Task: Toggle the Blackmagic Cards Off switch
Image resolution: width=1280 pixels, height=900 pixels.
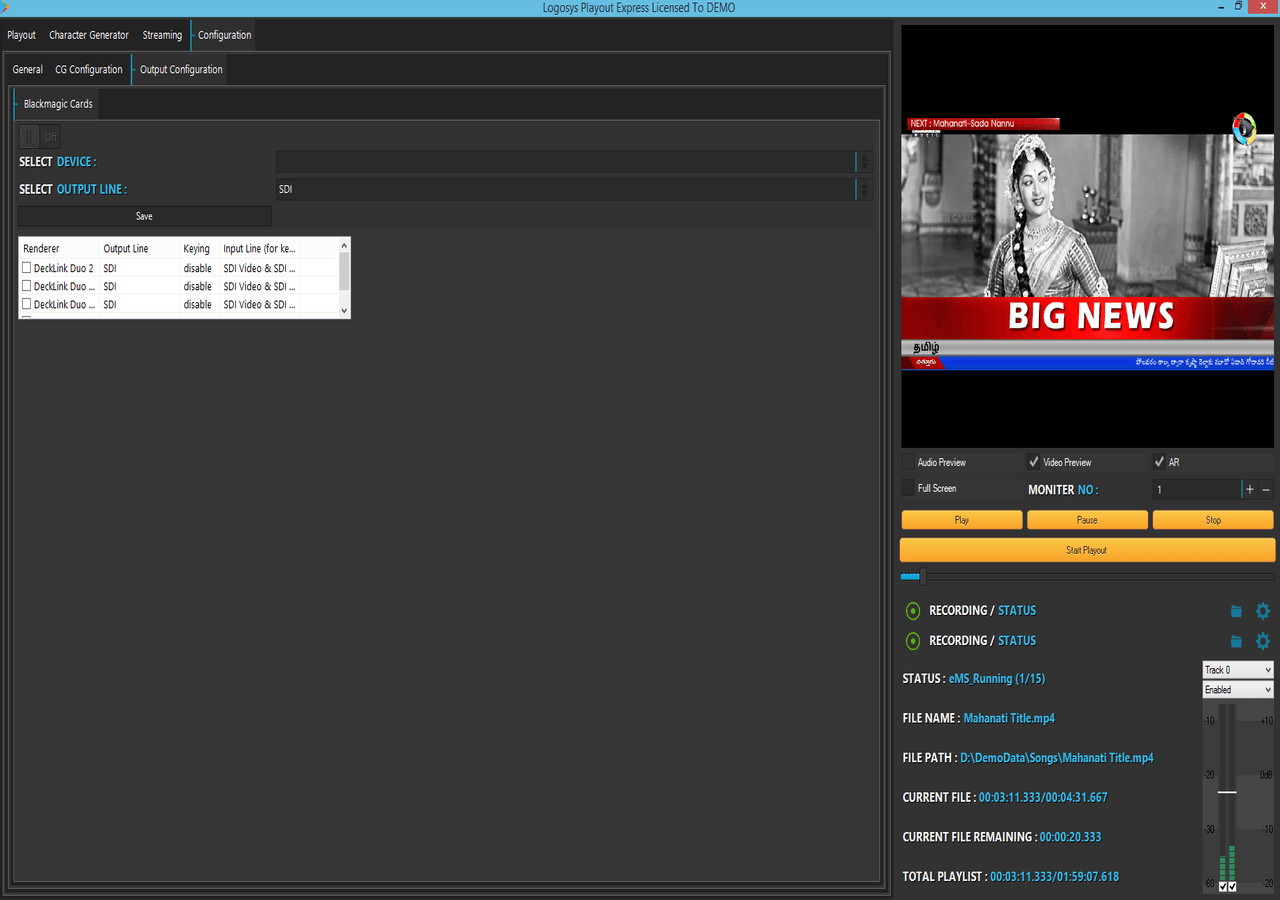Action: pyautogui.click(x=40, y=137)
